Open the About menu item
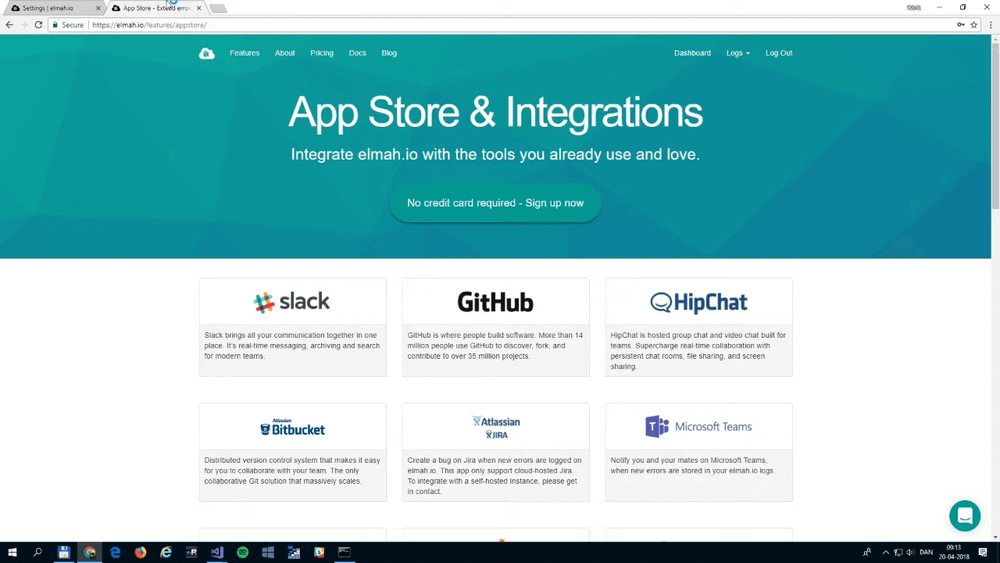 click(x=284, y=54)
